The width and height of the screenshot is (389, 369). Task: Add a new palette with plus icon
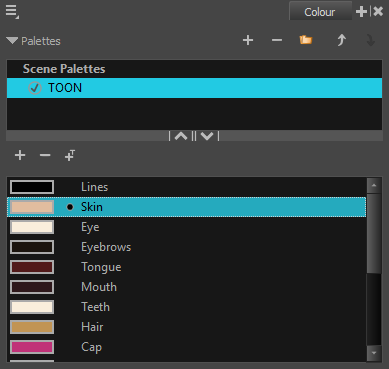click(x=248, y=41)
